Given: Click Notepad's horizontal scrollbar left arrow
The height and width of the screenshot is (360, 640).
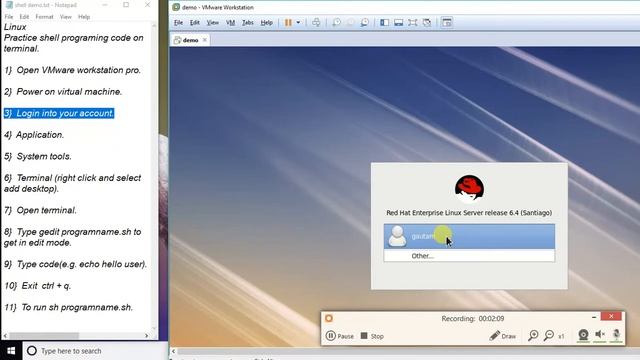Looking at the screenshot, I should (4, 336).
